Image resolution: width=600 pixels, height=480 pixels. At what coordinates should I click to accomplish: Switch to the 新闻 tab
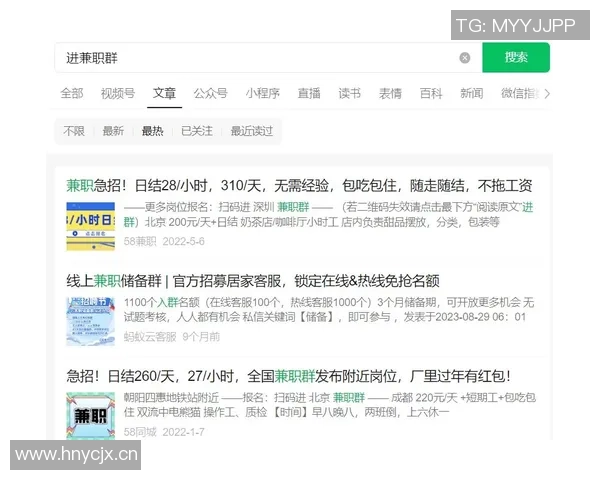click(471, 93)
